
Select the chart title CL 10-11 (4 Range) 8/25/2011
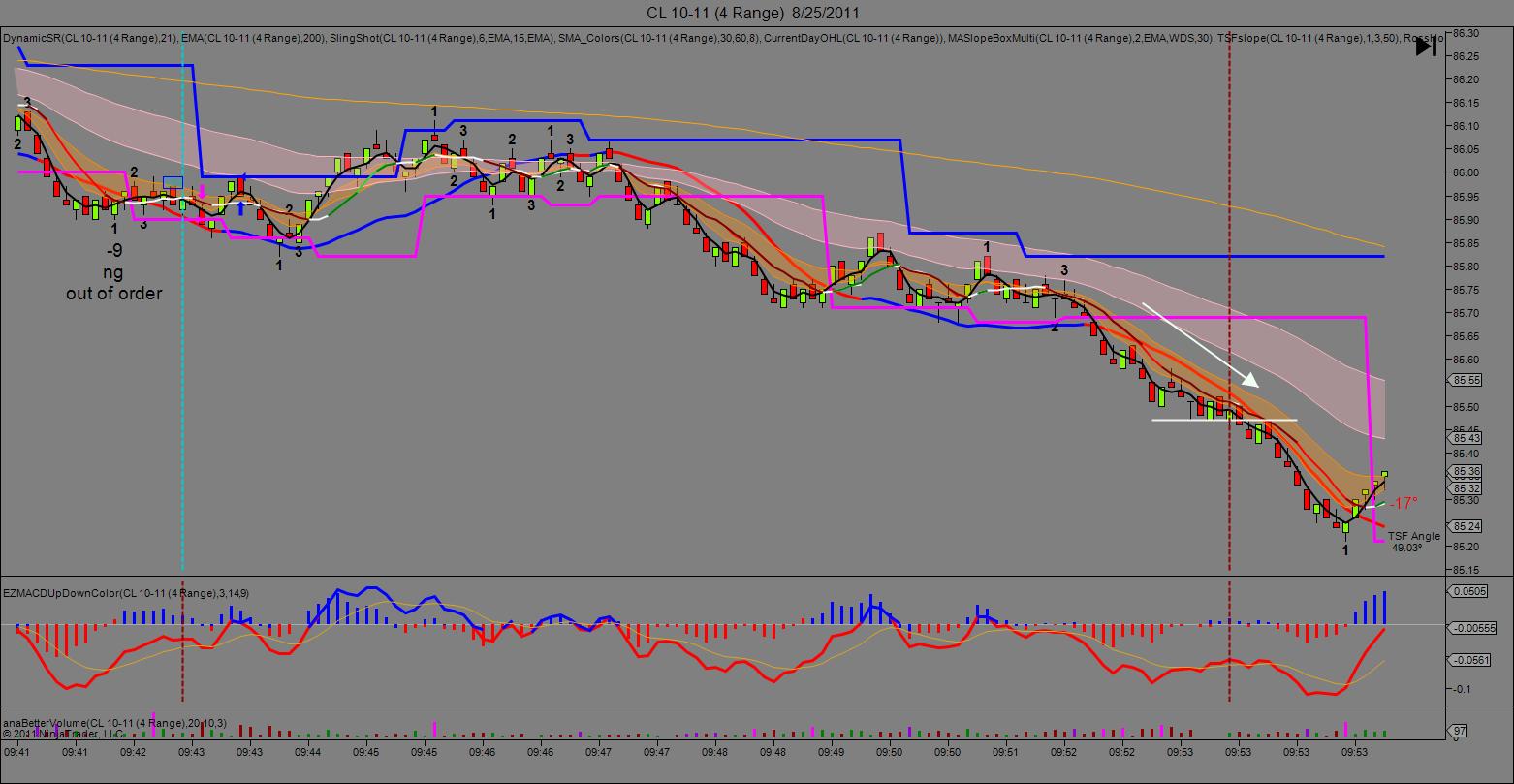[753, 13]
